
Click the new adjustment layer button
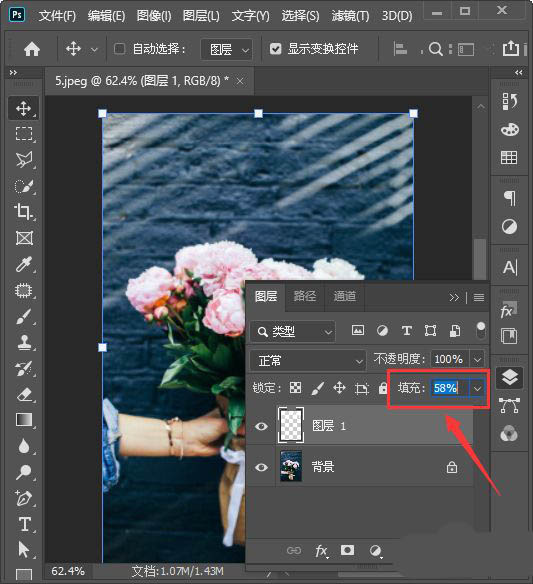pyautogui.click(x=375, y=550)
